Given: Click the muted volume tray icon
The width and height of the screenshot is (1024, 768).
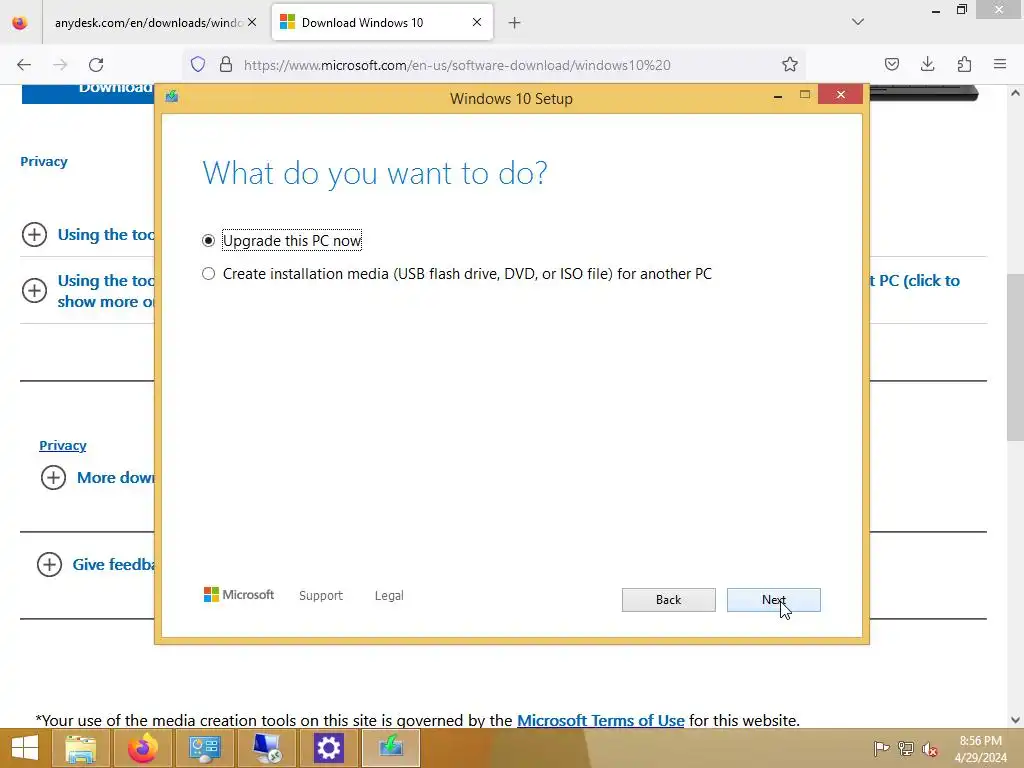Looking at the screenshot, I should (930, 748).
